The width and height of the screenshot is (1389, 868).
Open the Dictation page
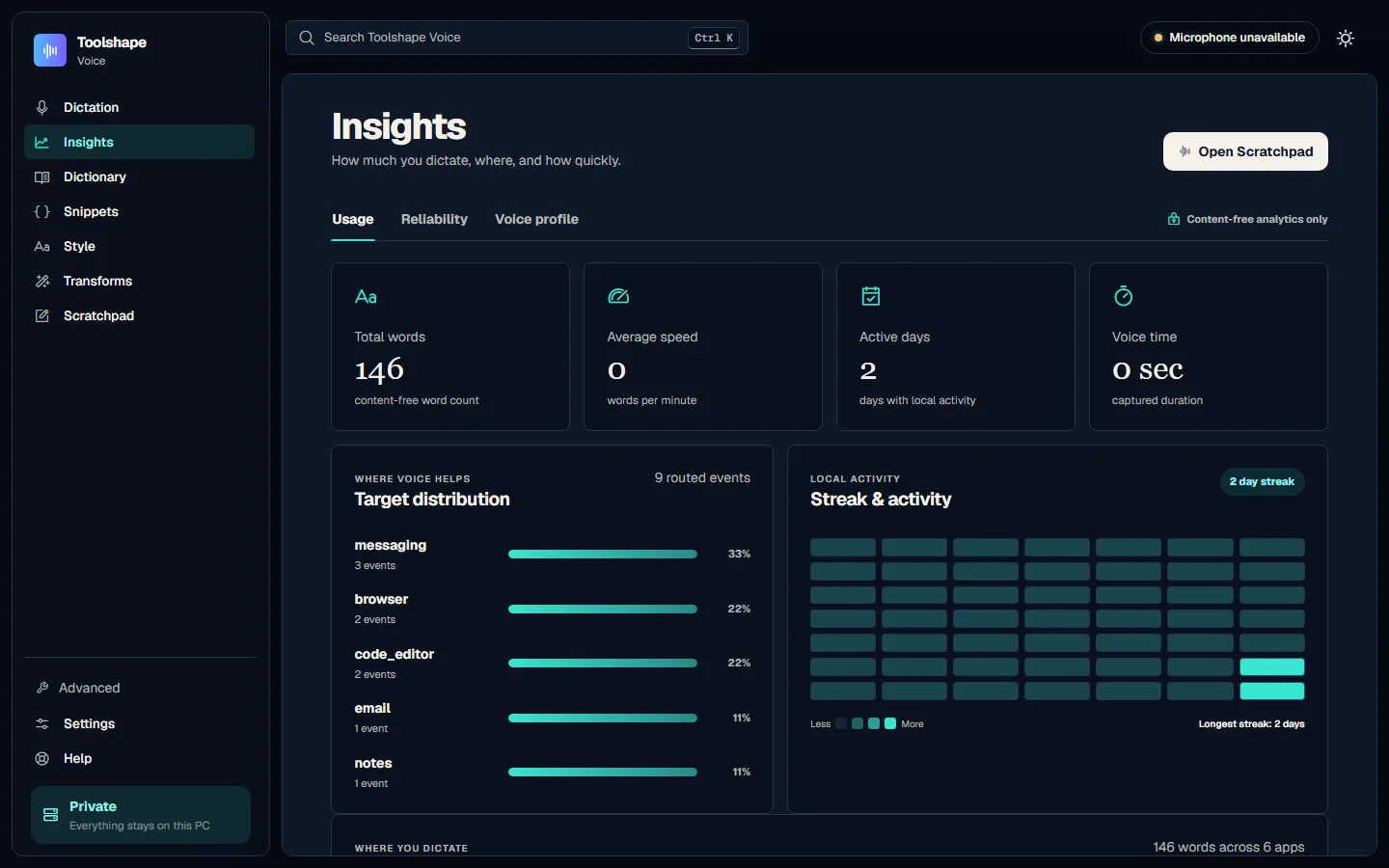(x=139, y=107)
